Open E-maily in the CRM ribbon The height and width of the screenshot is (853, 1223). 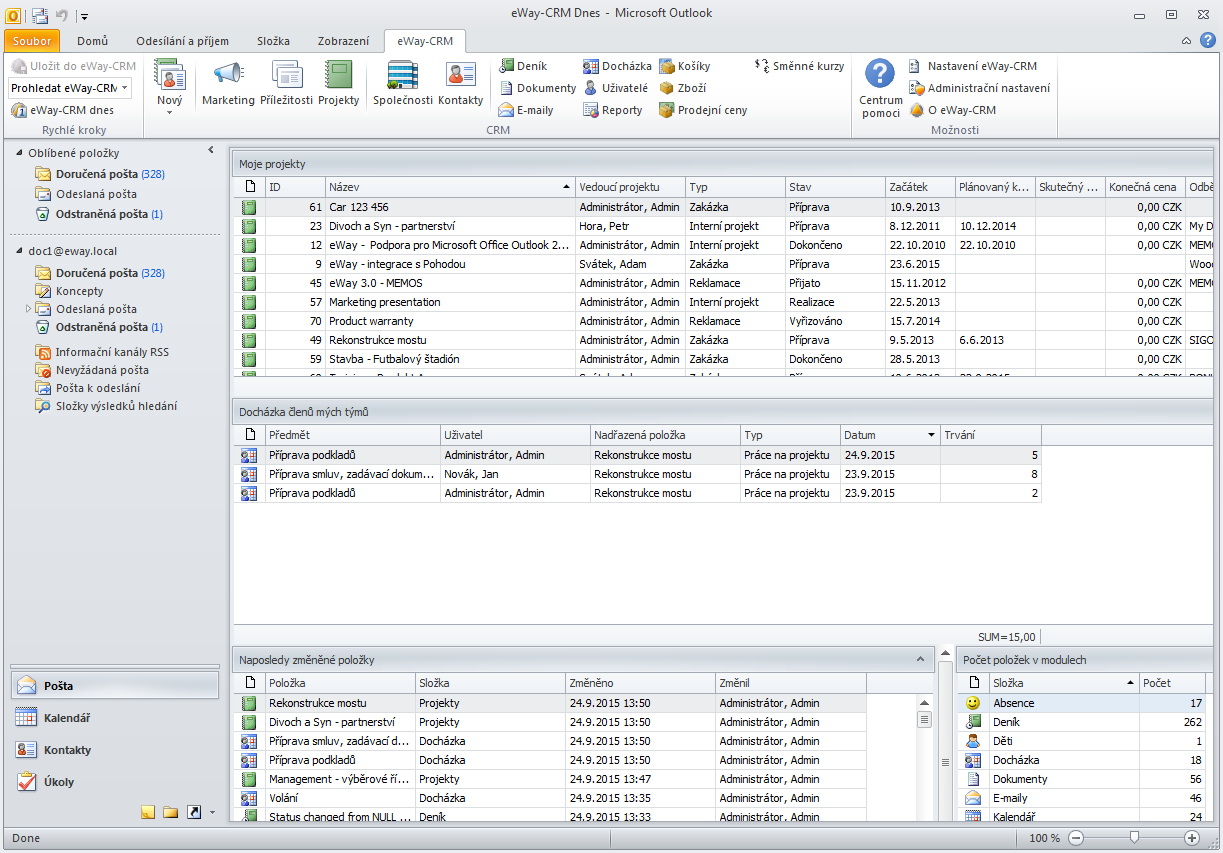click(526, 110)
